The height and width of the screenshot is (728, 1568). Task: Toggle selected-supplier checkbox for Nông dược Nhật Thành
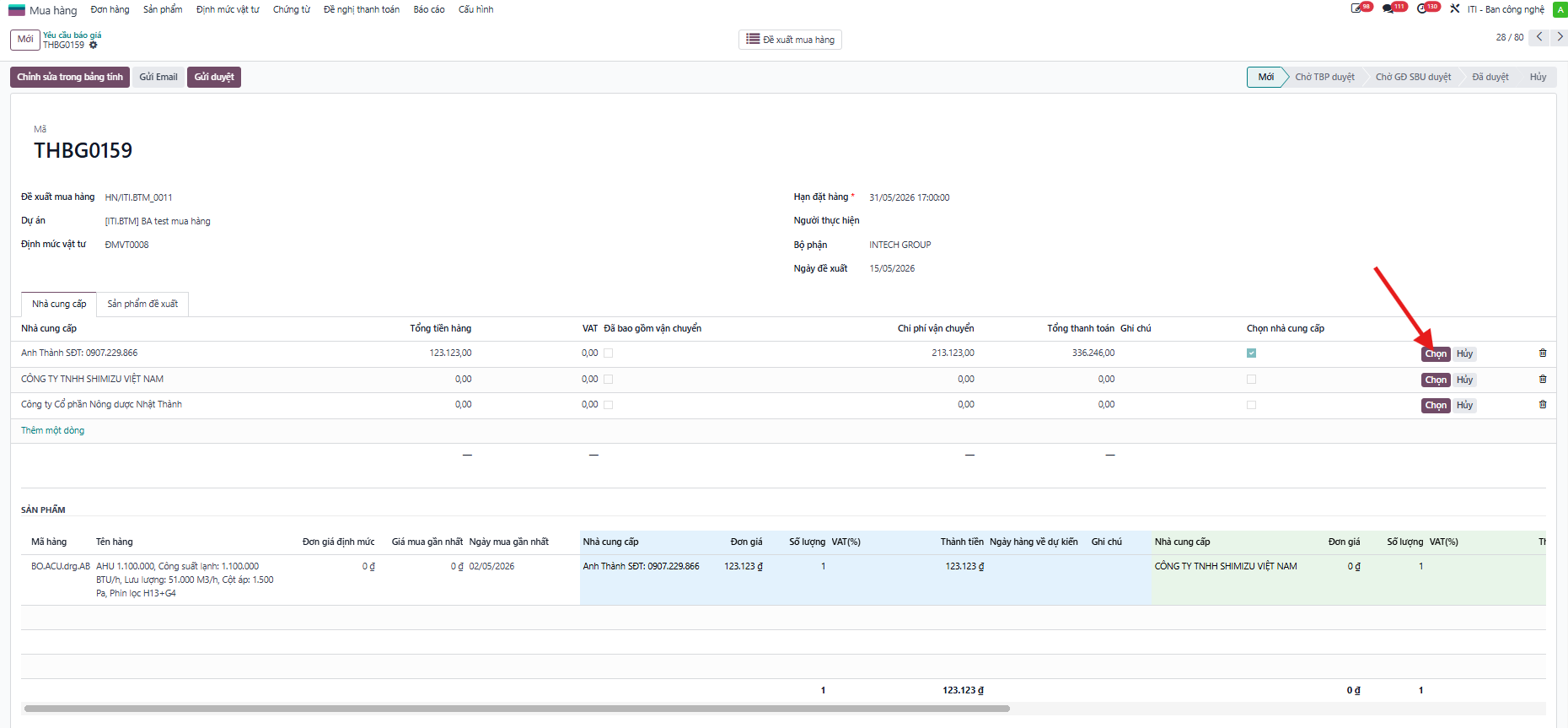(x=1252, y=405)
